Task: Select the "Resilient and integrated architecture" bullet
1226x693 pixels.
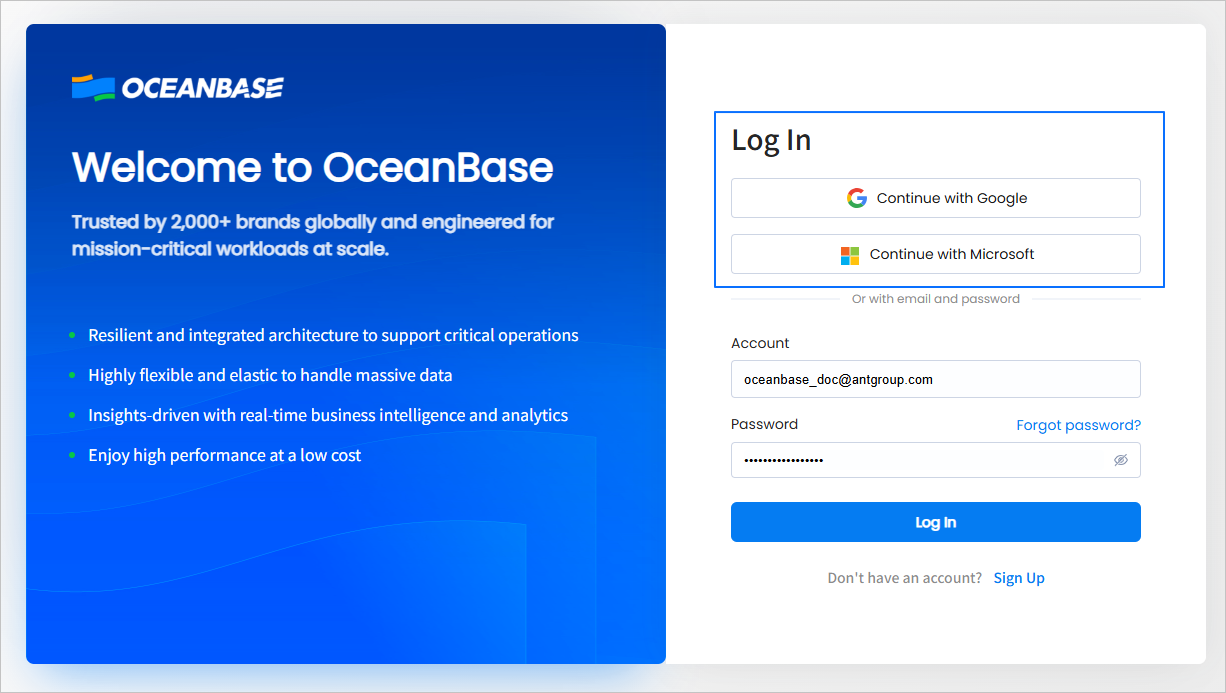Action: click(x=333, y=335)
